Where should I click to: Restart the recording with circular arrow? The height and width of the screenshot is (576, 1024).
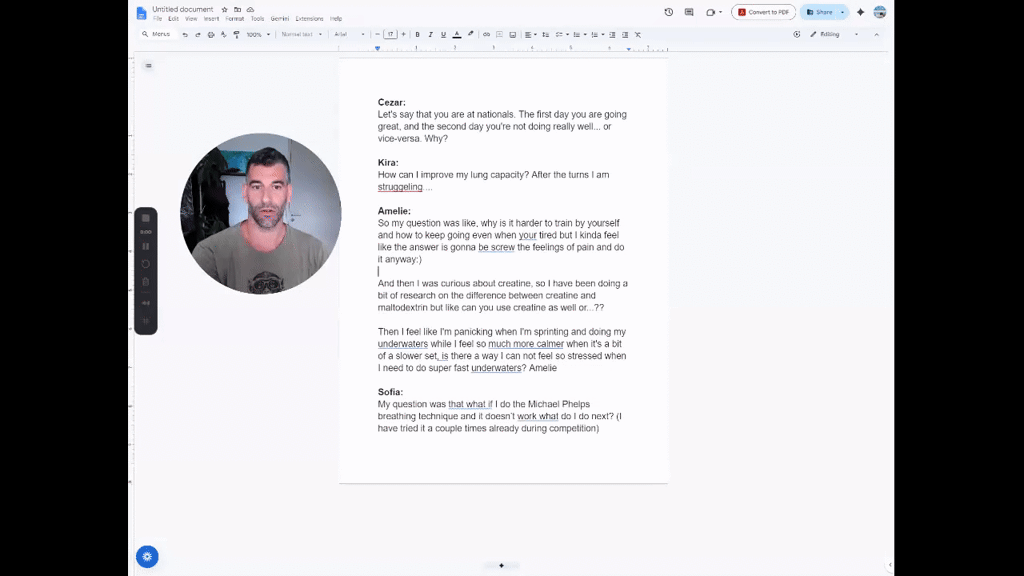pos(146,264)
